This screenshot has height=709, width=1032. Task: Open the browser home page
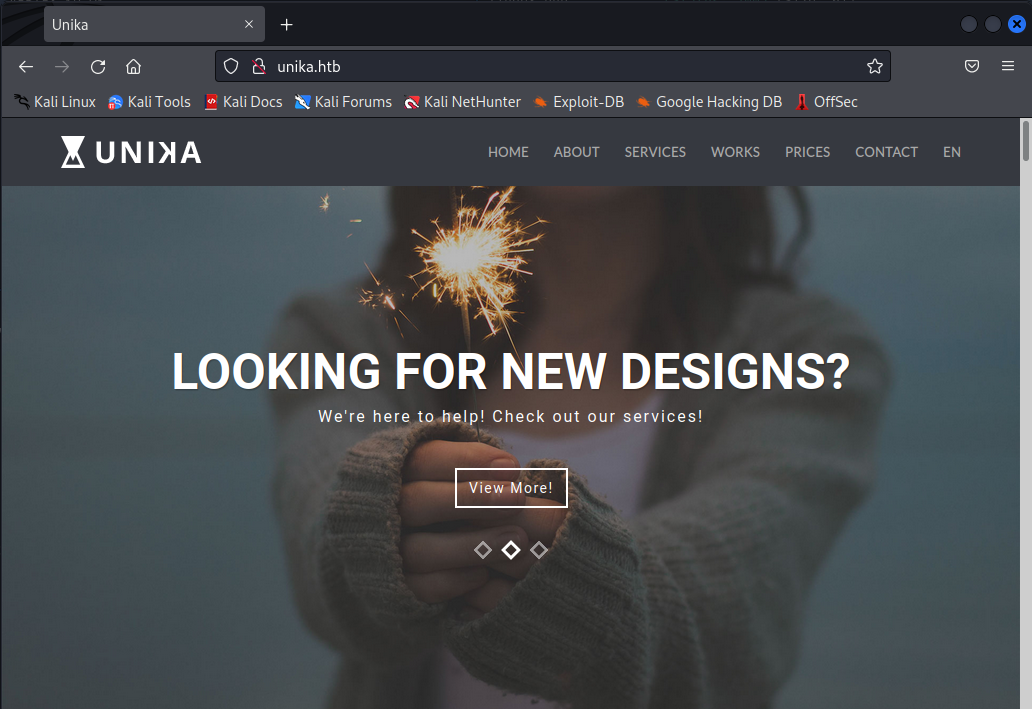(134, 66)
